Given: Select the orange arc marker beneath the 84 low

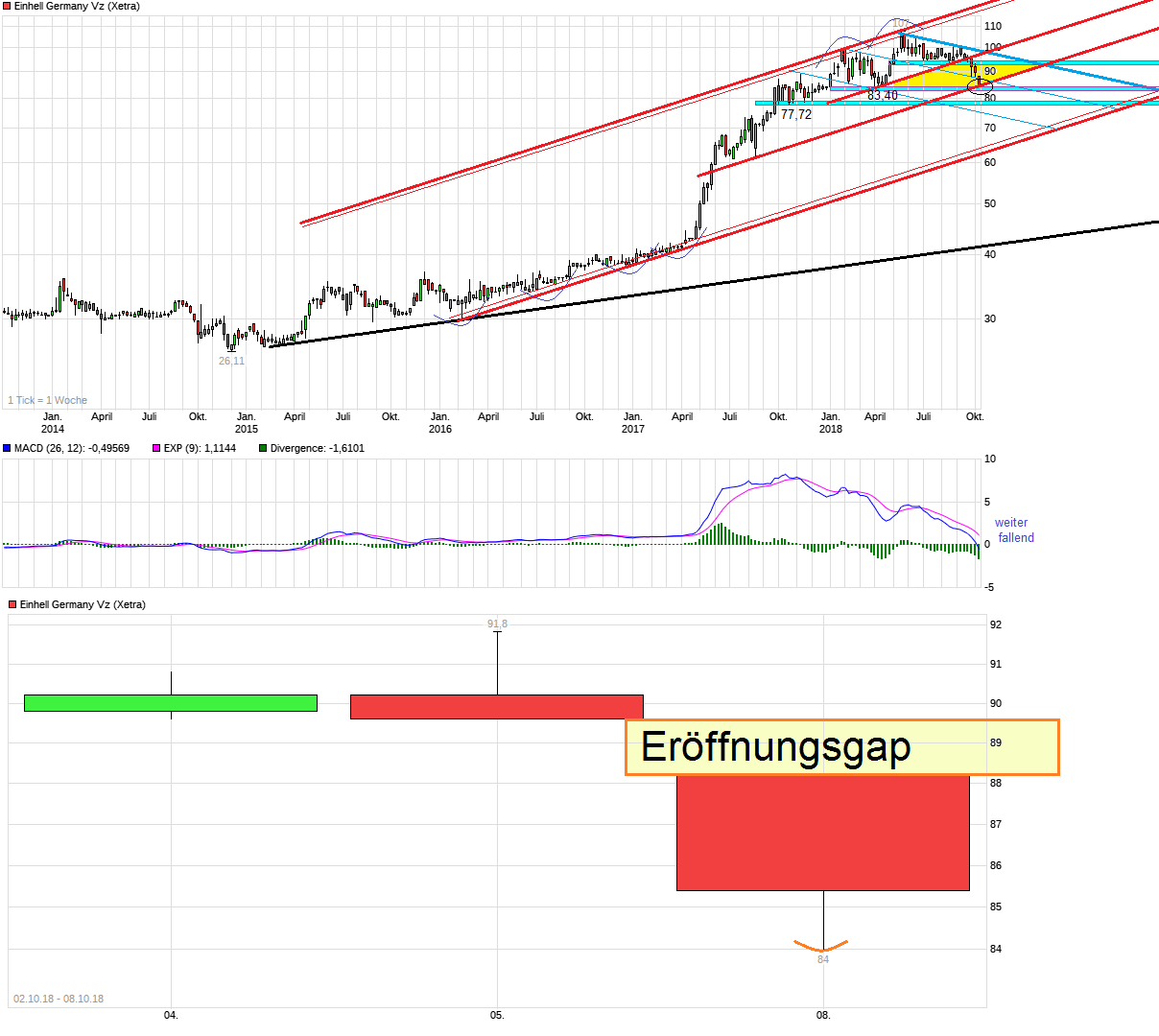Looking at the screenshot, I should click(x=822, y=945).
